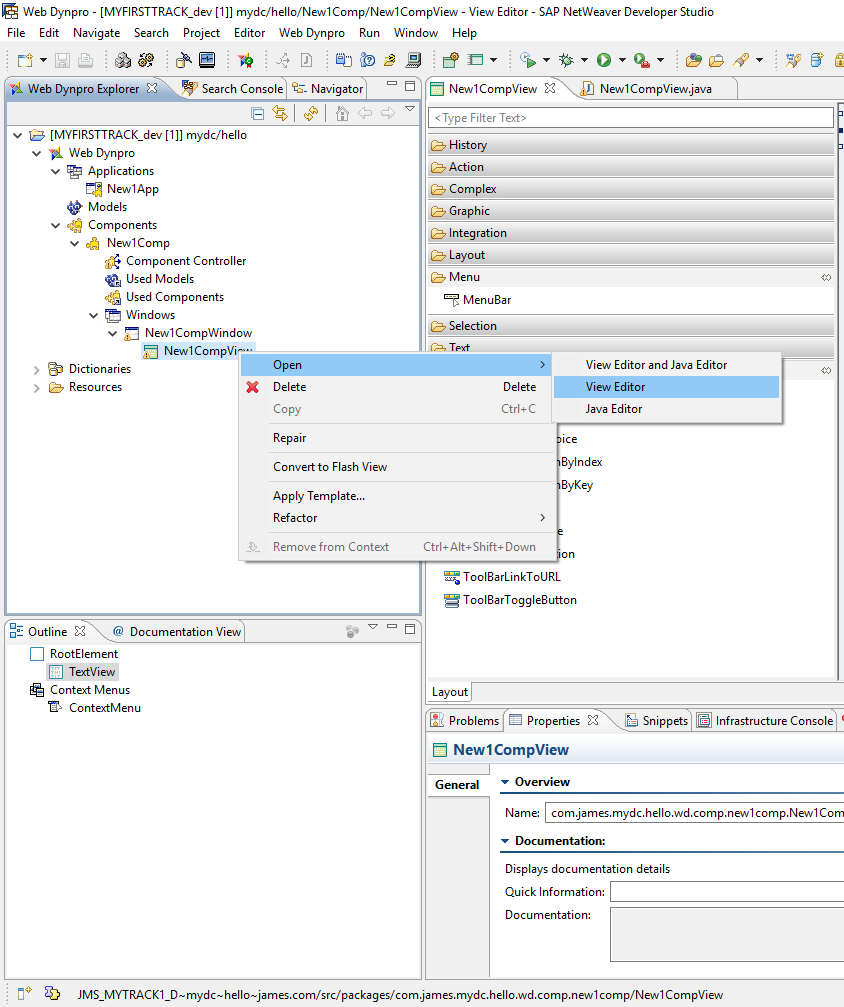
Task: Collapse the MYFIRSTTRACK_dev project node
Action: (17, 135)
